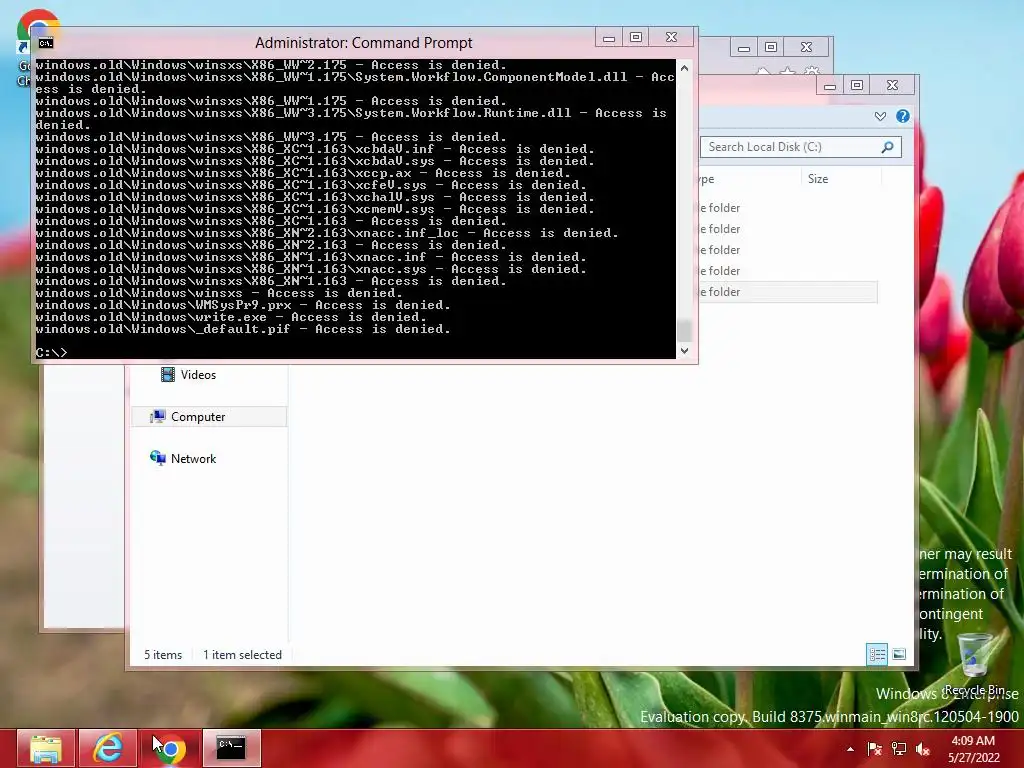
Task: Launch Internet Explorer from the taskbar
Action: [108, 748]
